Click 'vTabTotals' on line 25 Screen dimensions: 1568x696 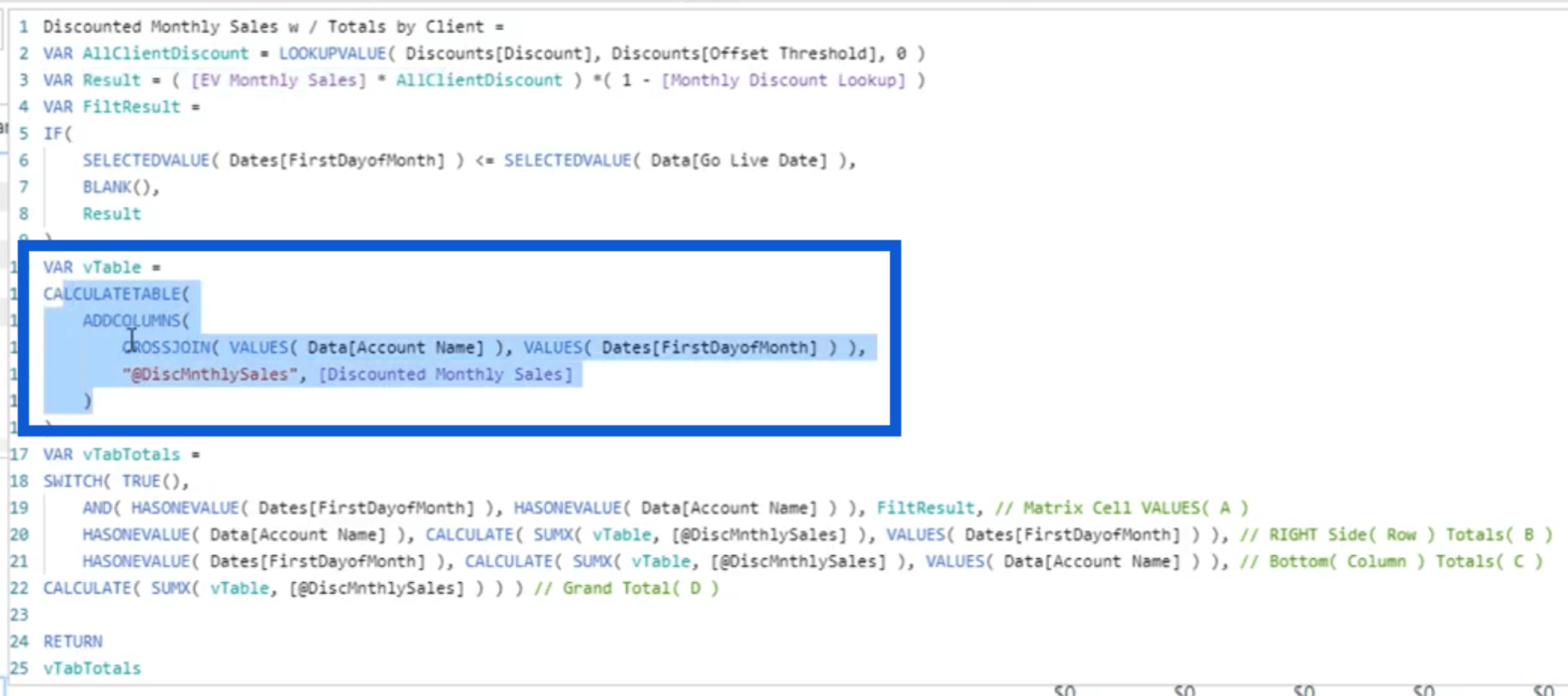click(91, 669)
